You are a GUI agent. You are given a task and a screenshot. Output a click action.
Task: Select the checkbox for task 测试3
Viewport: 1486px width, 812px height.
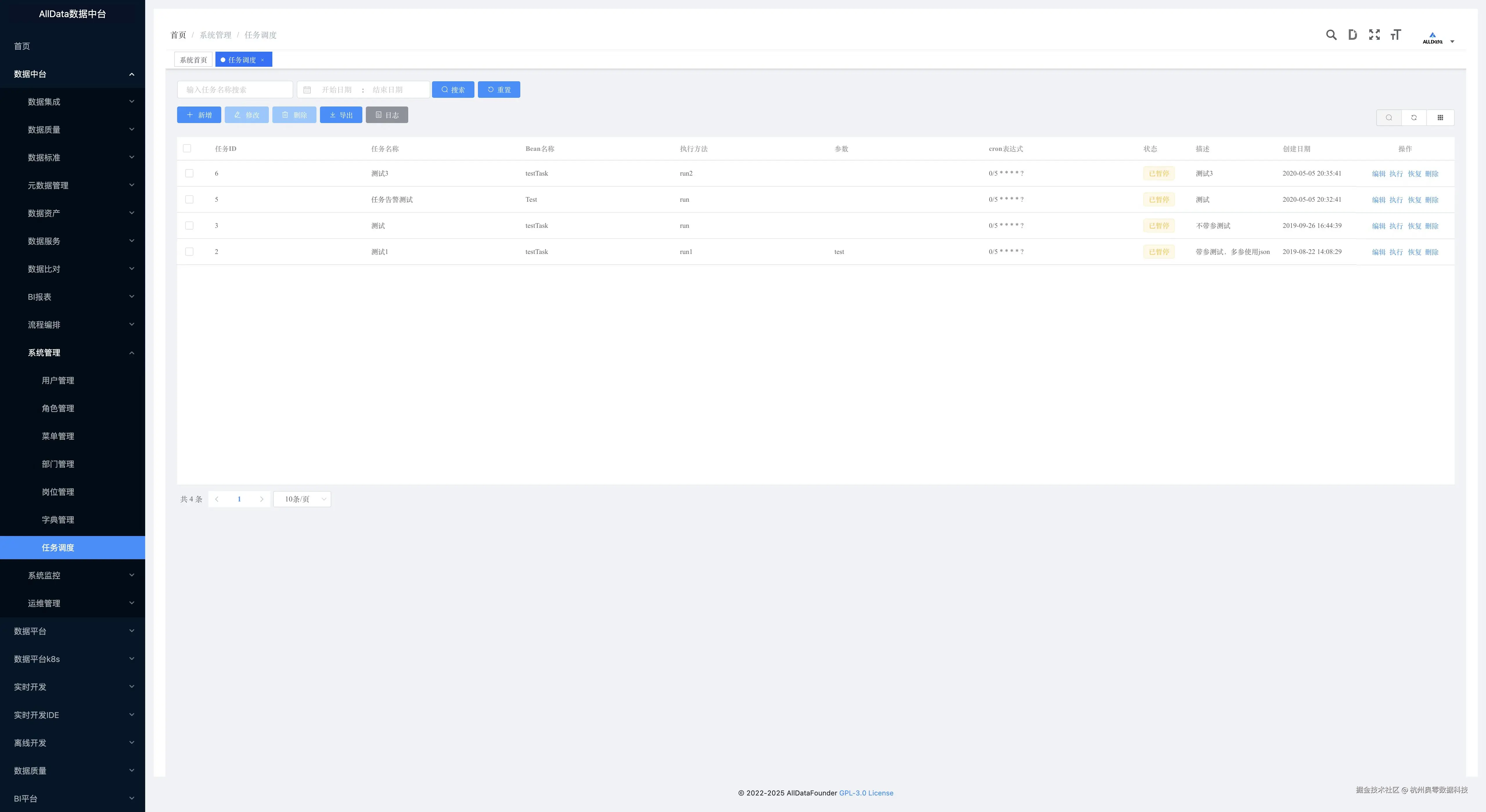(189, 174)
